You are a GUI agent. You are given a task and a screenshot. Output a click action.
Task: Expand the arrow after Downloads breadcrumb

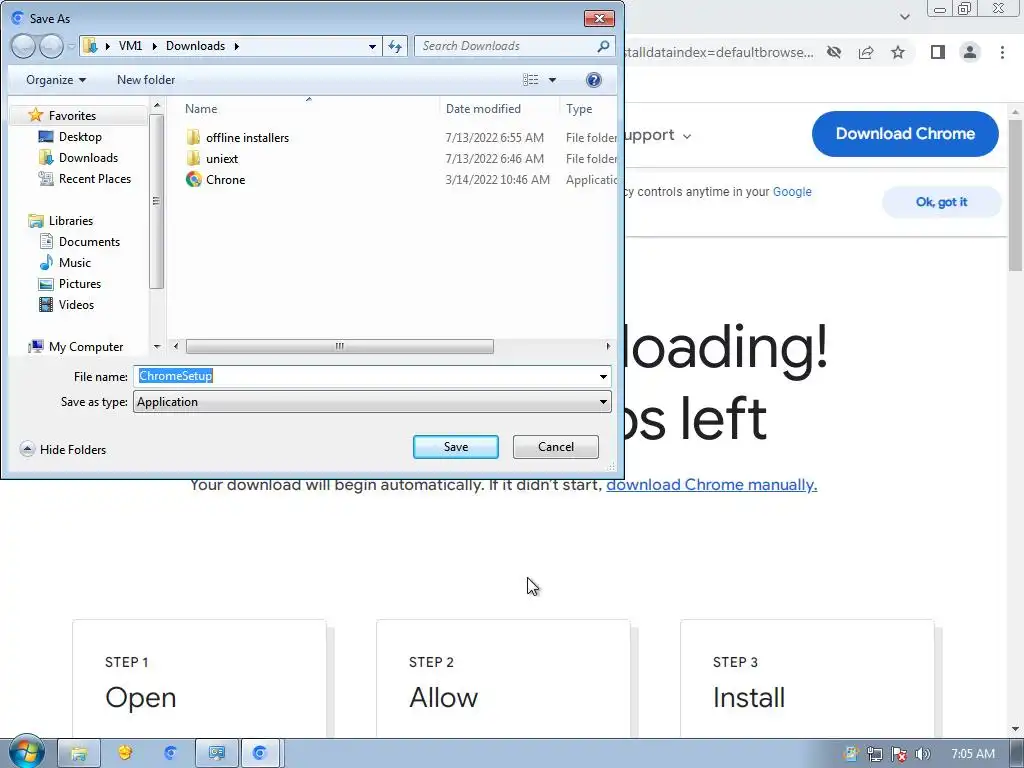coord(236,46)
